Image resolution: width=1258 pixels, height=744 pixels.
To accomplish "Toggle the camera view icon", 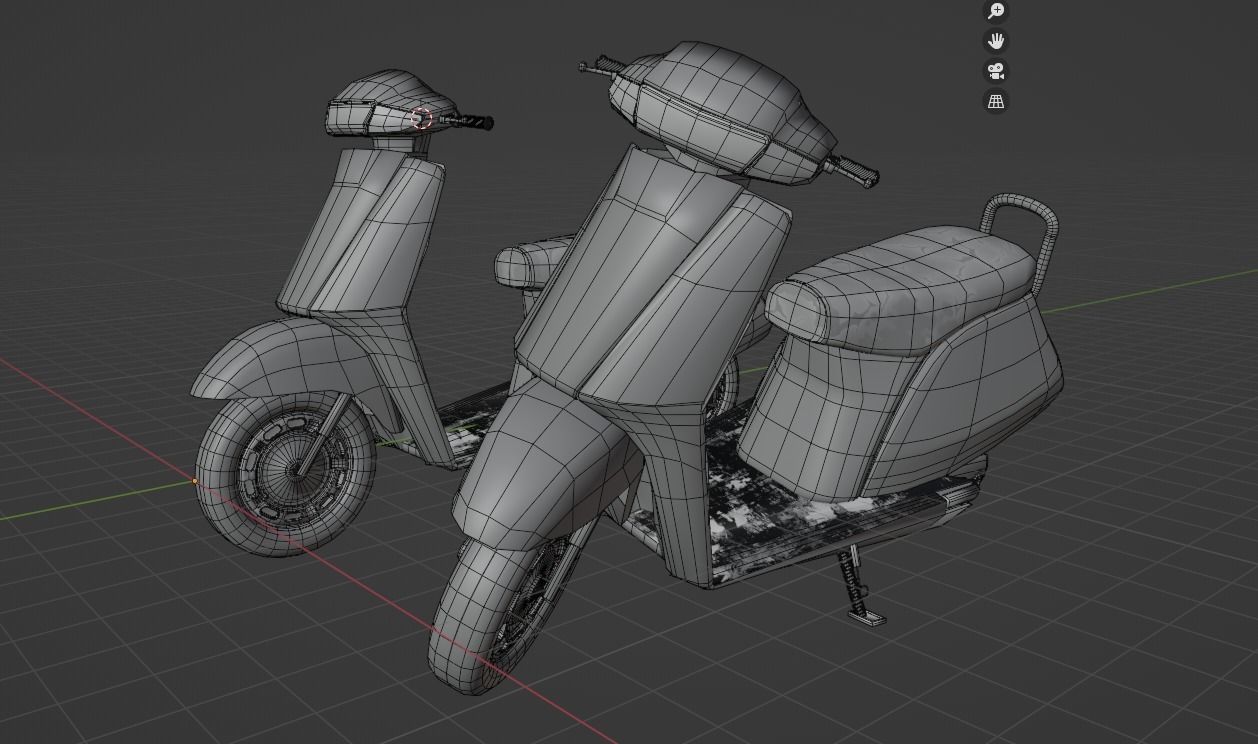I will pyautogui.click(x=996, y=71).
